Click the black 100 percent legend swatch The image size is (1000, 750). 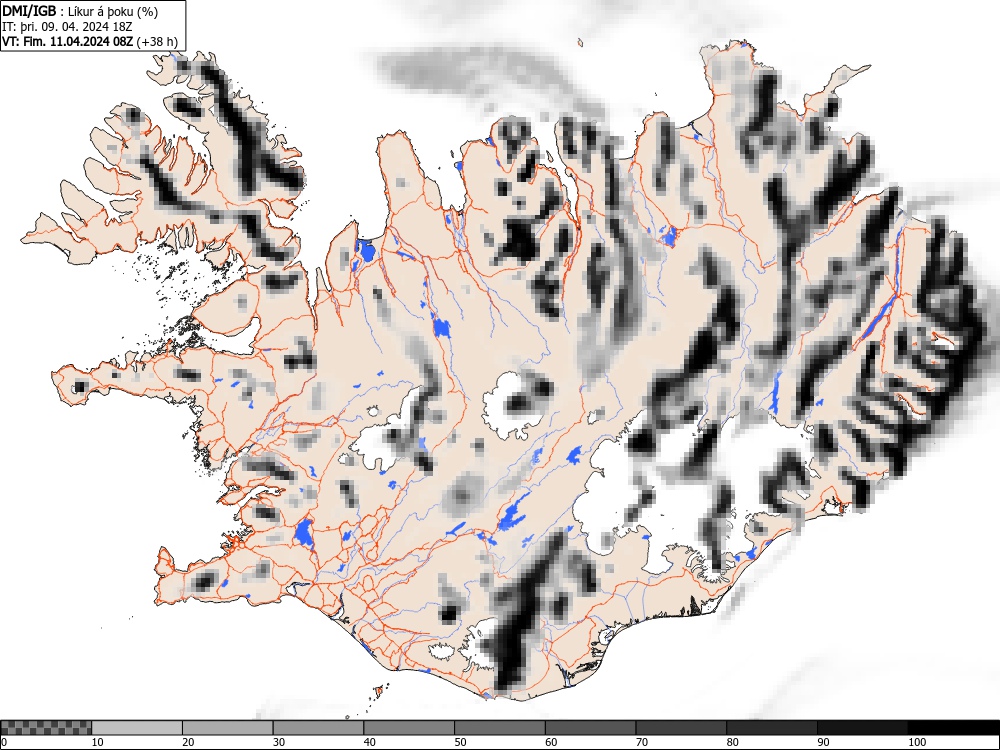[x=953, y=728]
